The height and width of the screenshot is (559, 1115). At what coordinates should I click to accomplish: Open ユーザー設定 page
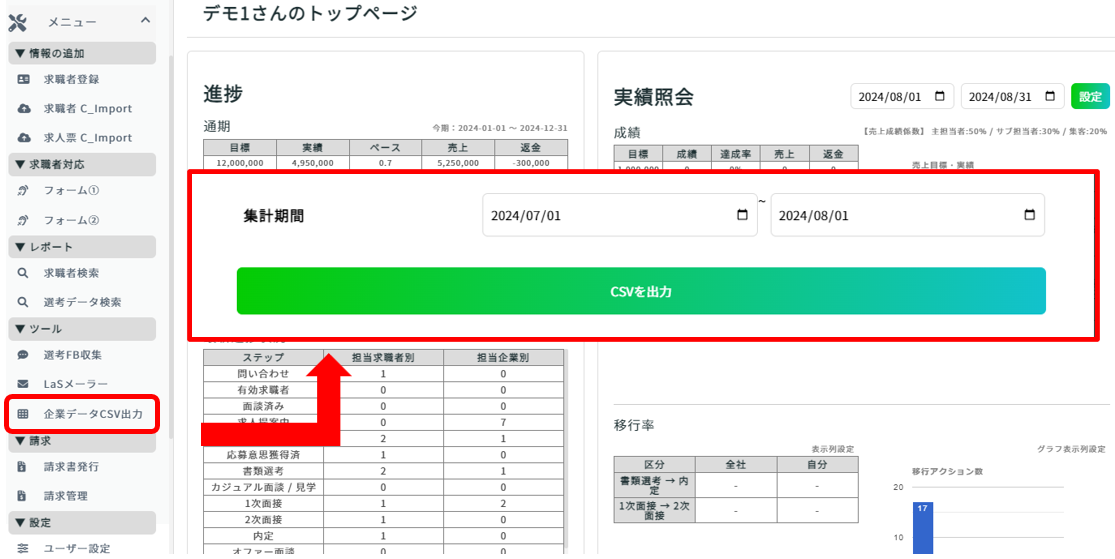click(76, 548)
